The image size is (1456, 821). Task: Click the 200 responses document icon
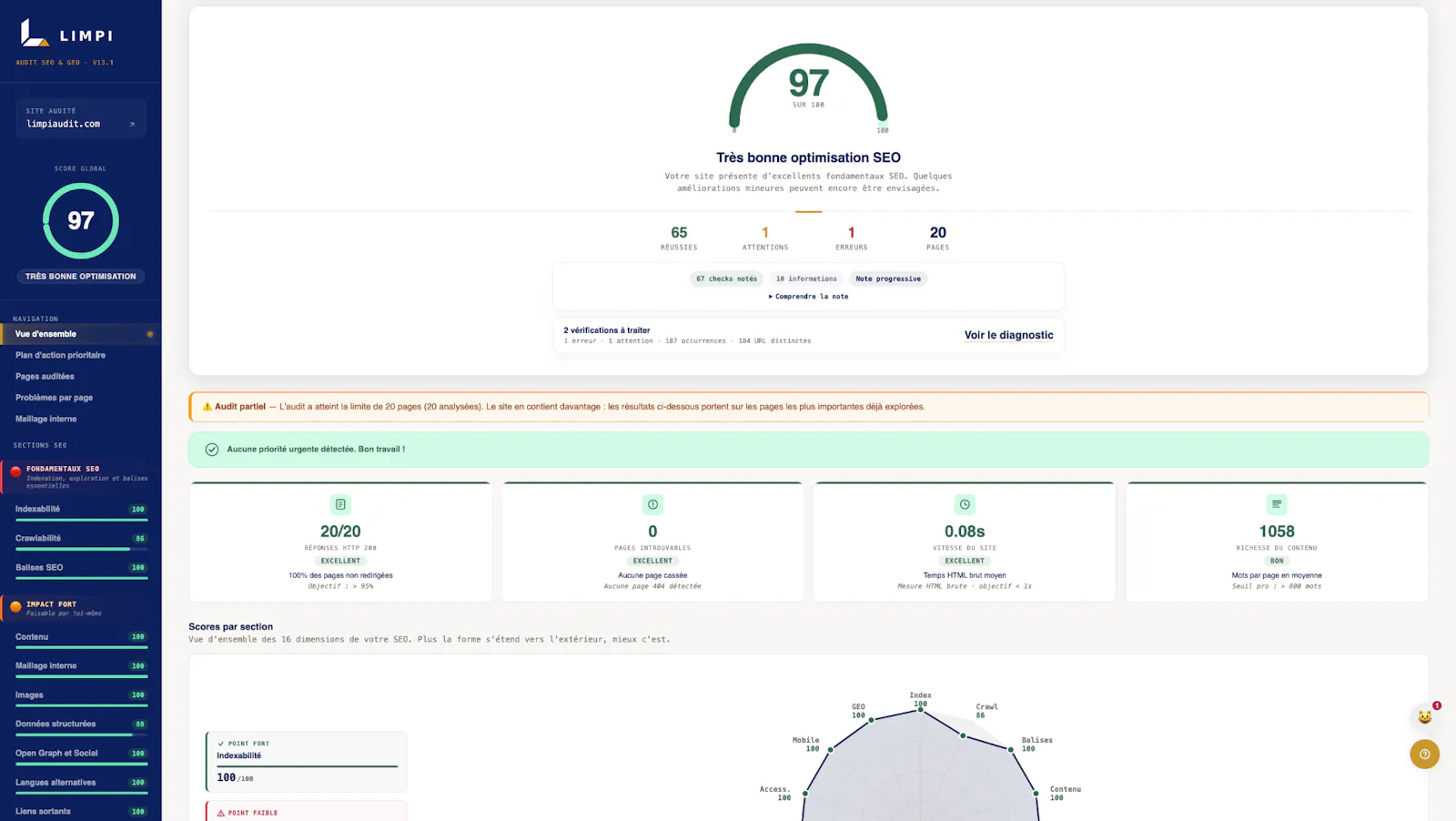pyautogui.click(x=340, y=504)
